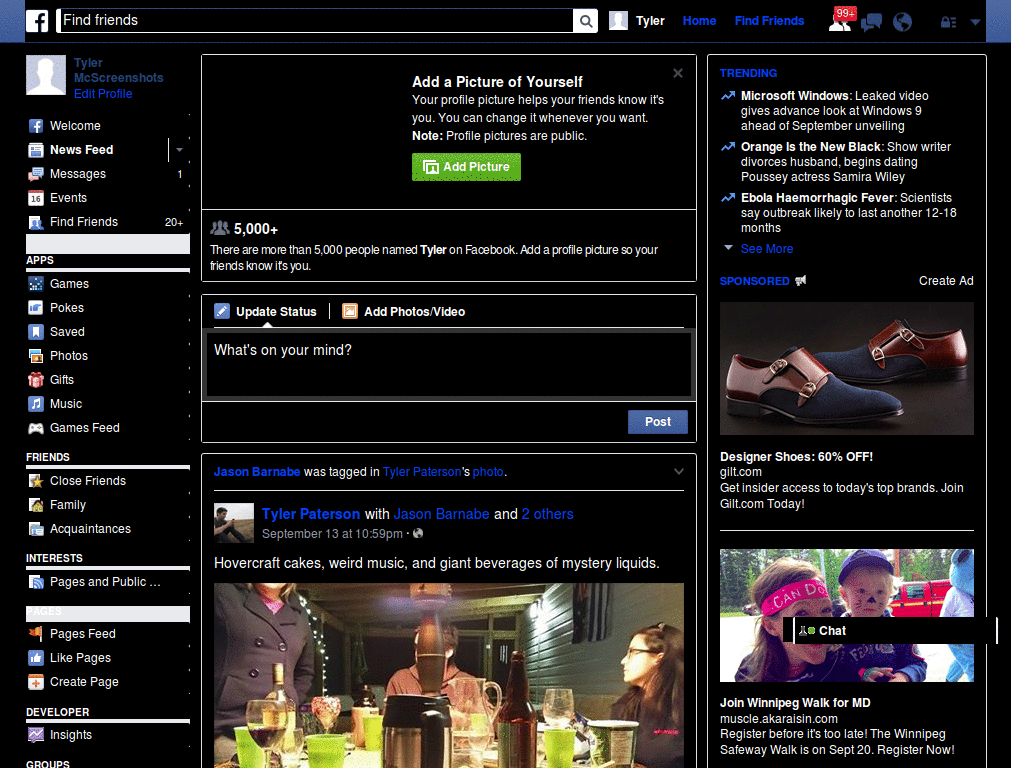Open Find Friends in top navigation
Image resolution: width=1024 pixels, height=768 pixels.
(769, 21)
